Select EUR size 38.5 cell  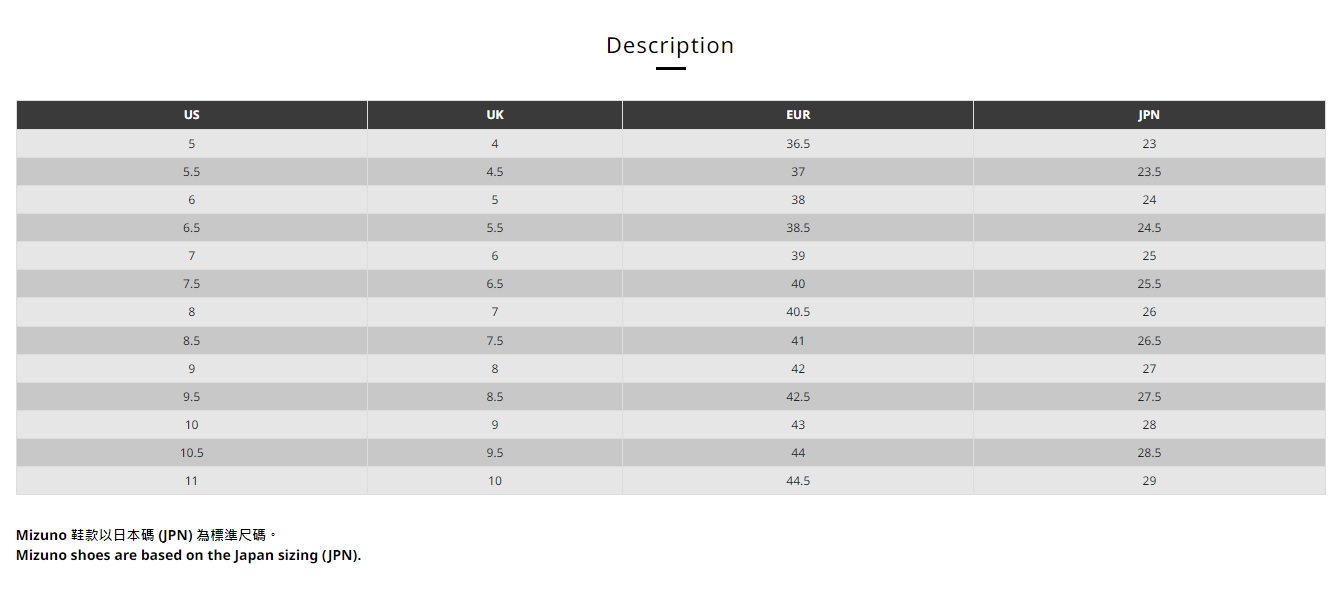(798, 228)
